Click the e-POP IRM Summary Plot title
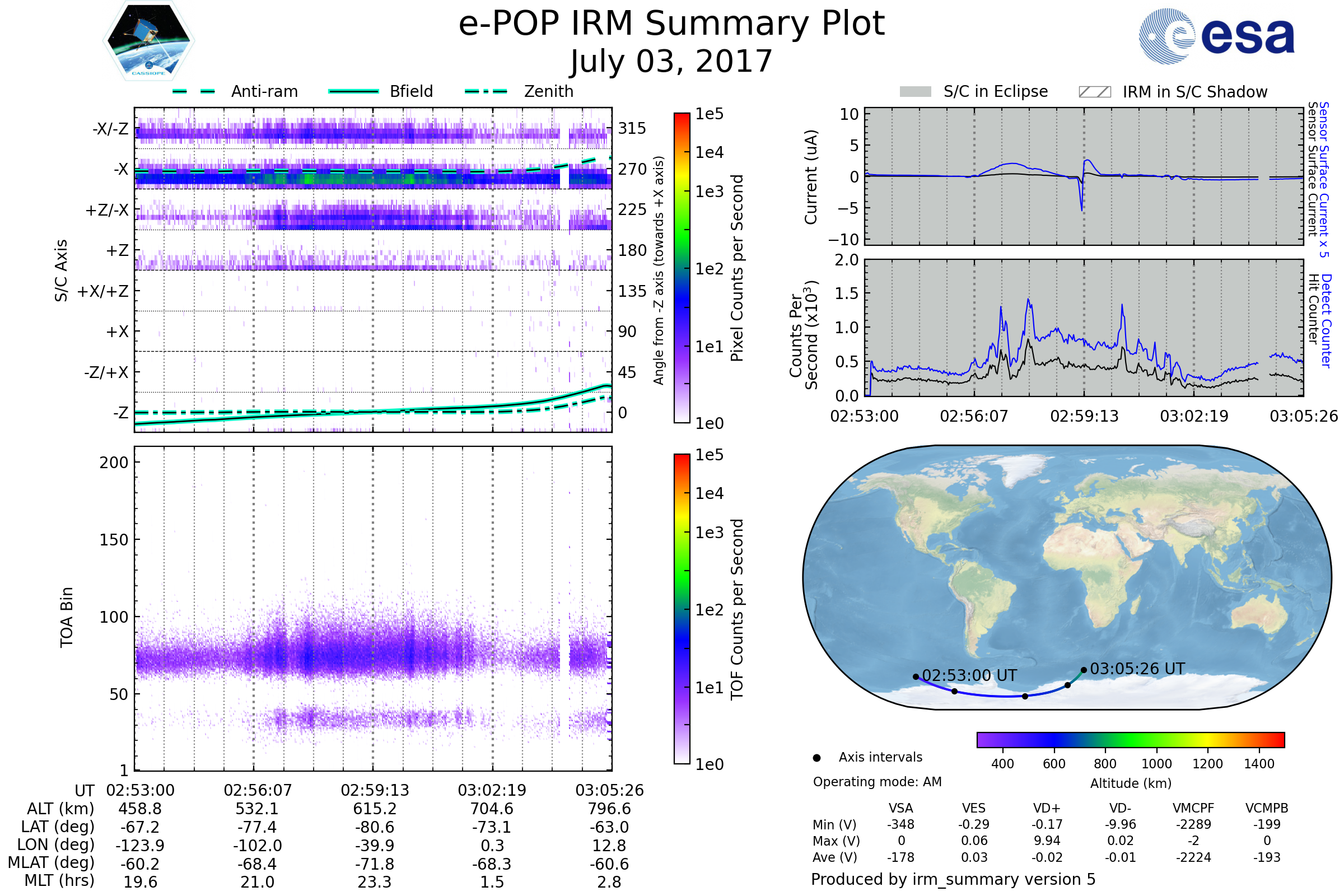 (x=671, y=24)
